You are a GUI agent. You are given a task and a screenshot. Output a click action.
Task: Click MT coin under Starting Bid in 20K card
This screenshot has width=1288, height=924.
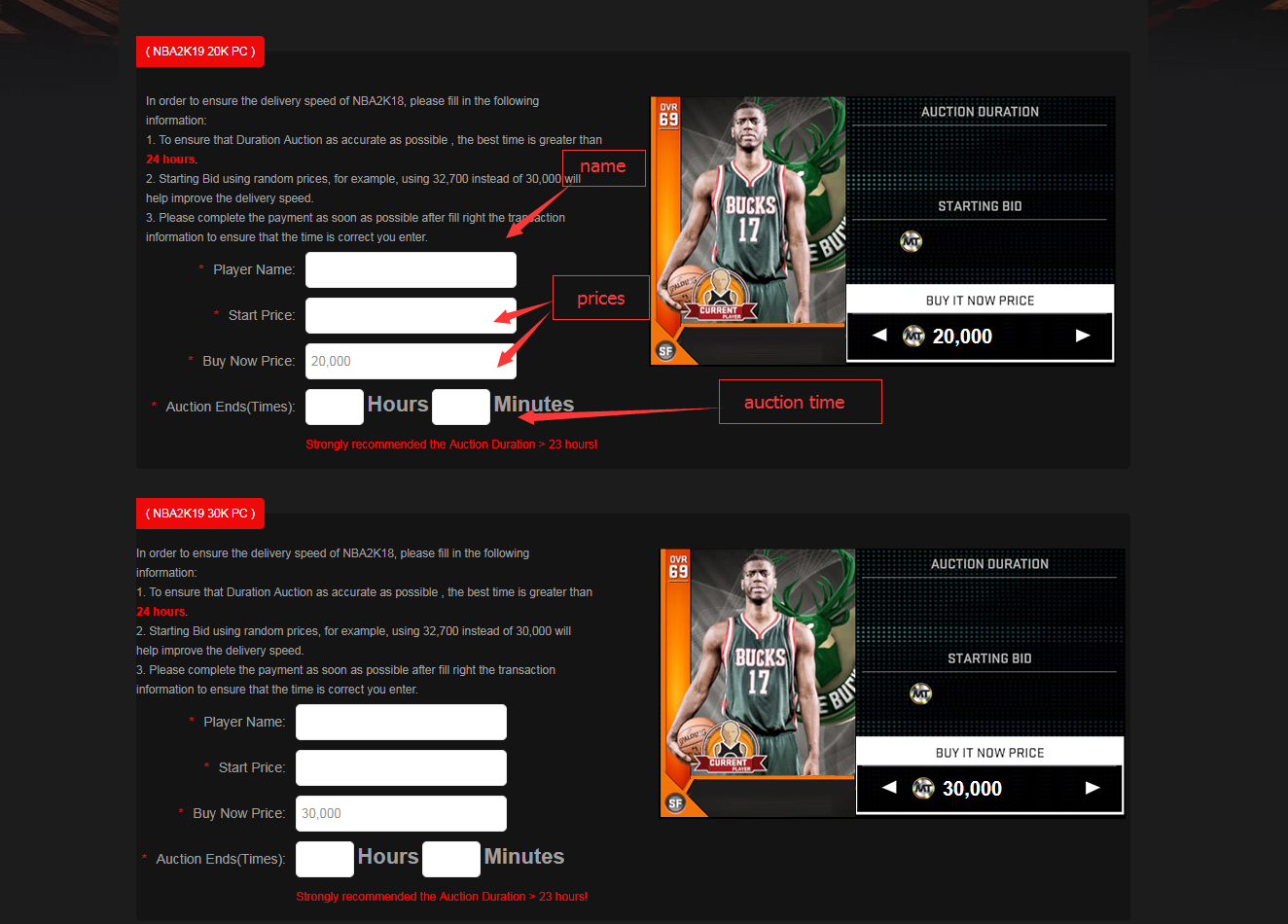point(911,241)
